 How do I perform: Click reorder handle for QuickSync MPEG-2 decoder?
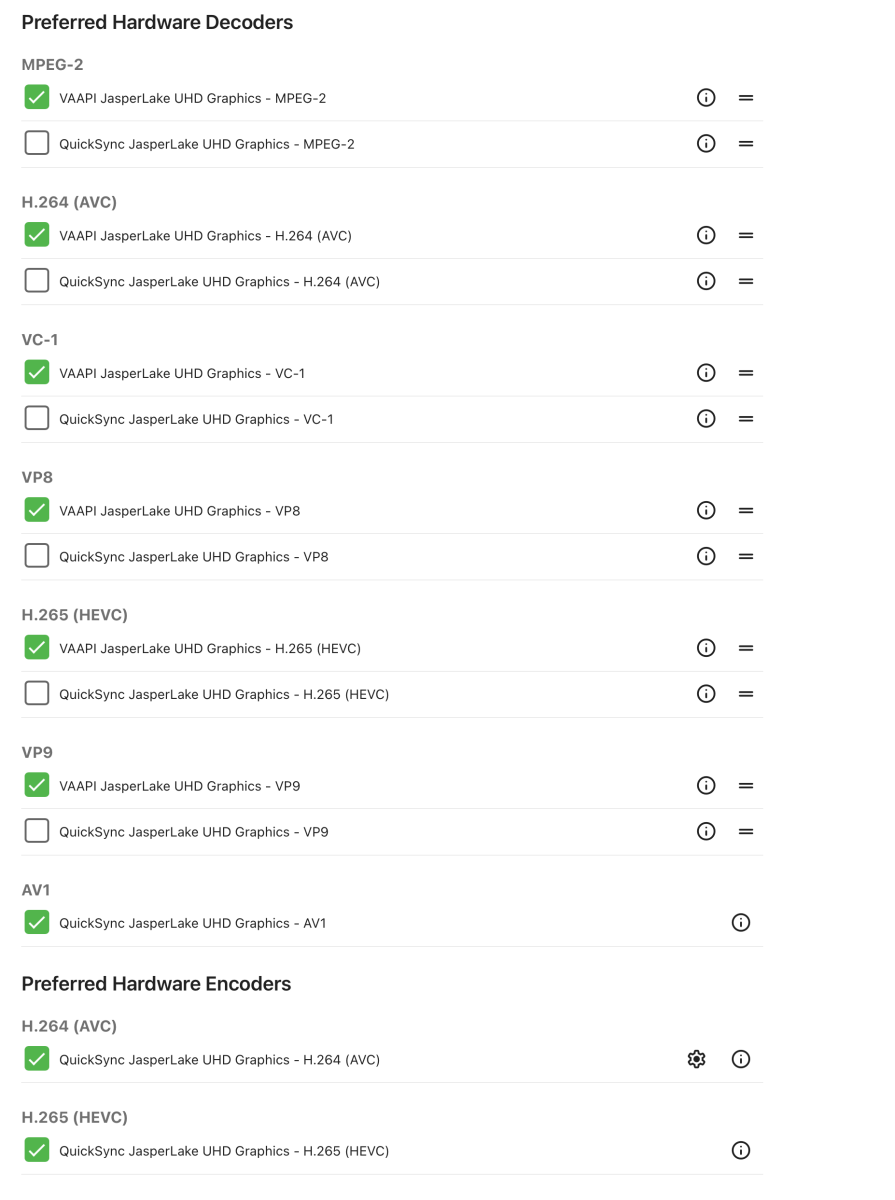(x=746, y=144)
